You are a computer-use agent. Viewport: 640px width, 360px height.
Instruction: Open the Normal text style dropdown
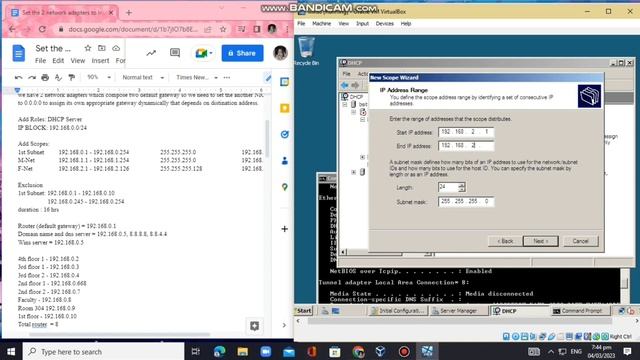pos(143,77)
